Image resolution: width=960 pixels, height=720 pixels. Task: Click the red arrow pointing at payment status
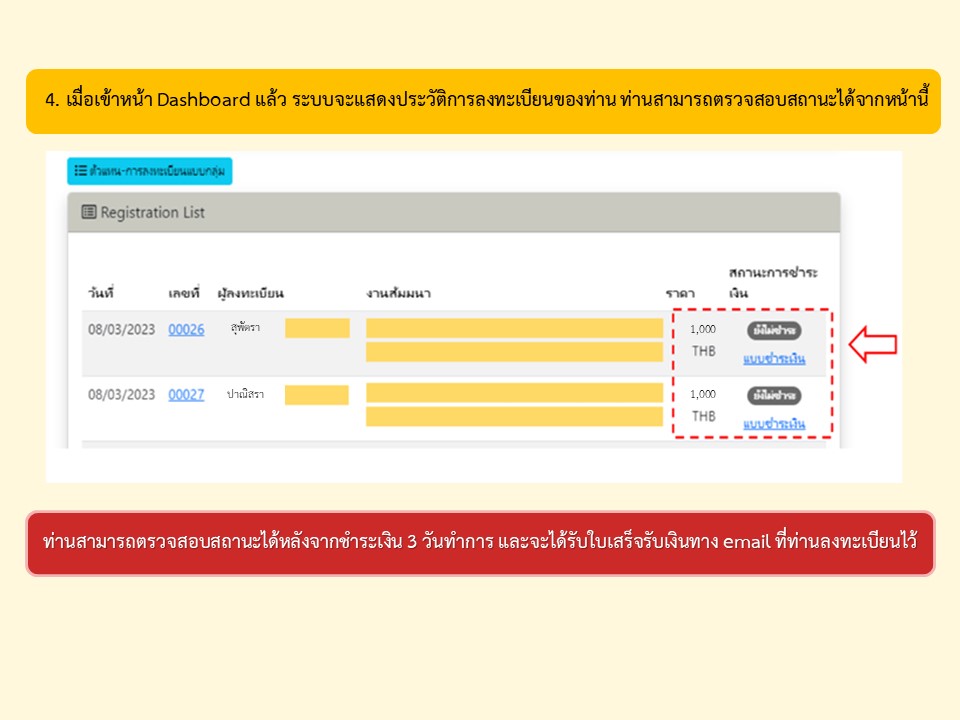(x=872, y=345)
